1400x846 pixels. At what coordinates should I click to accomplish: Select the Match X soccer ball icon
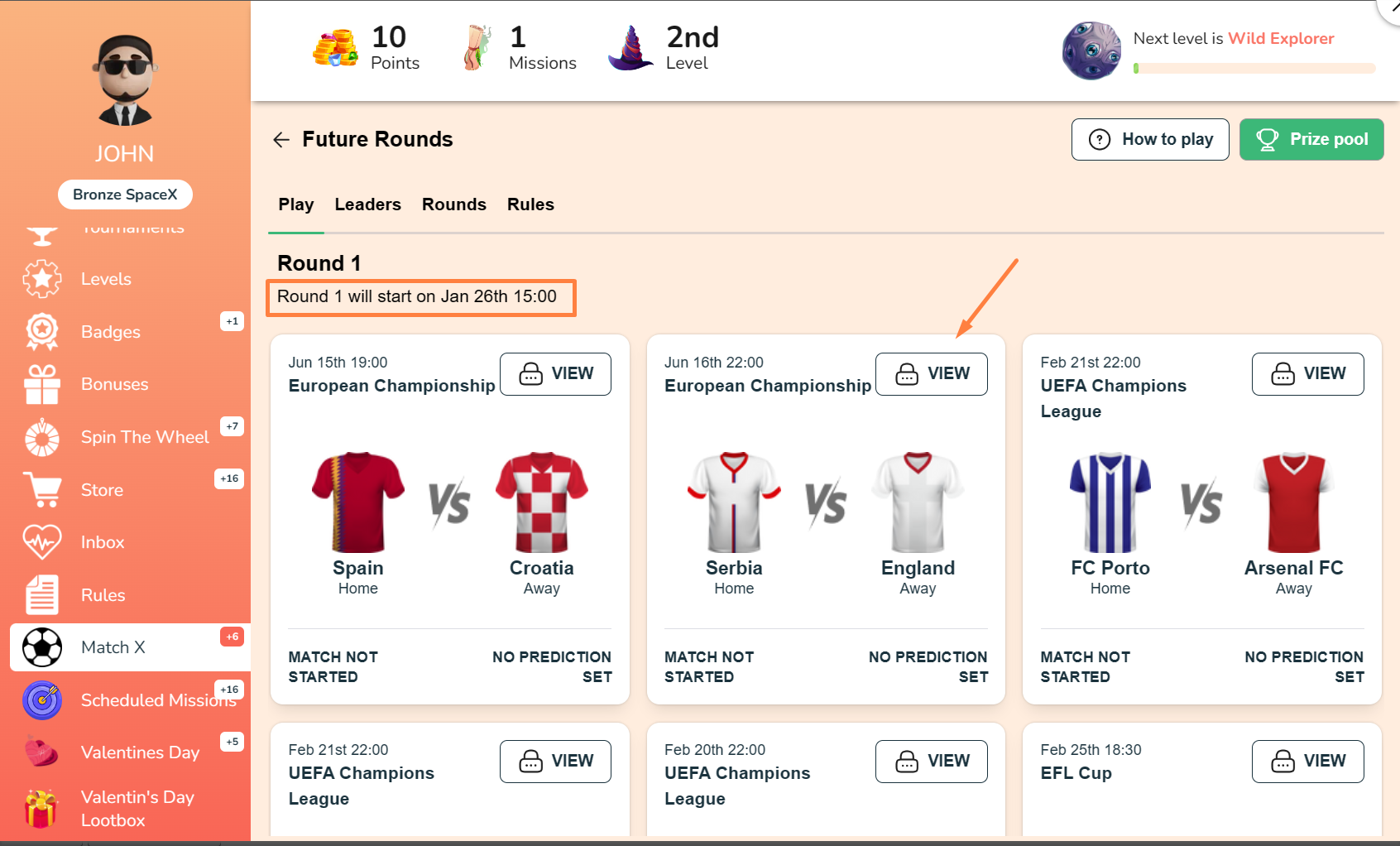click(42, 647)
